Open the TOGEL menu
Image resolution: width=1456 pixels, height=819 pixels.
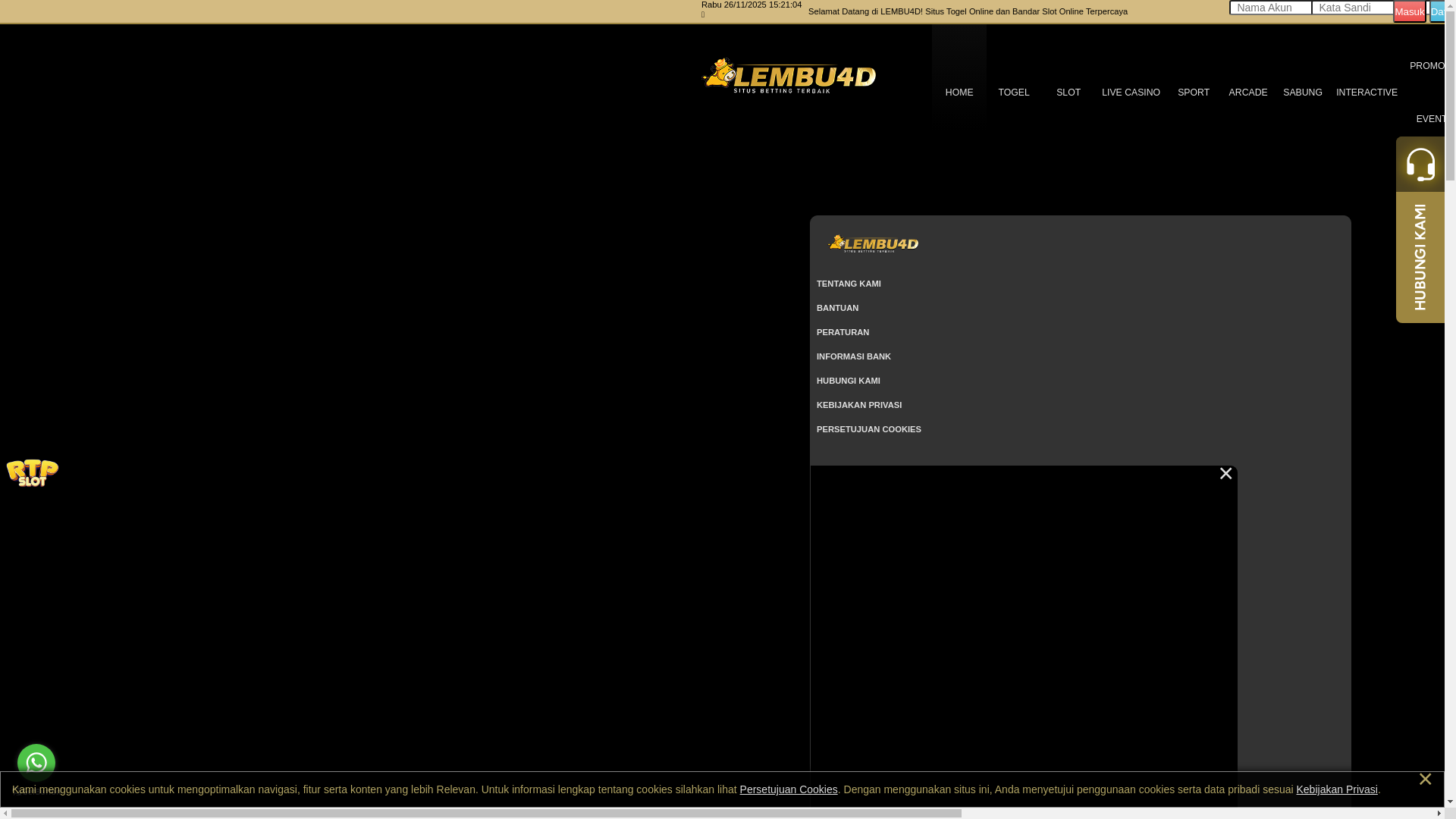1014,93
